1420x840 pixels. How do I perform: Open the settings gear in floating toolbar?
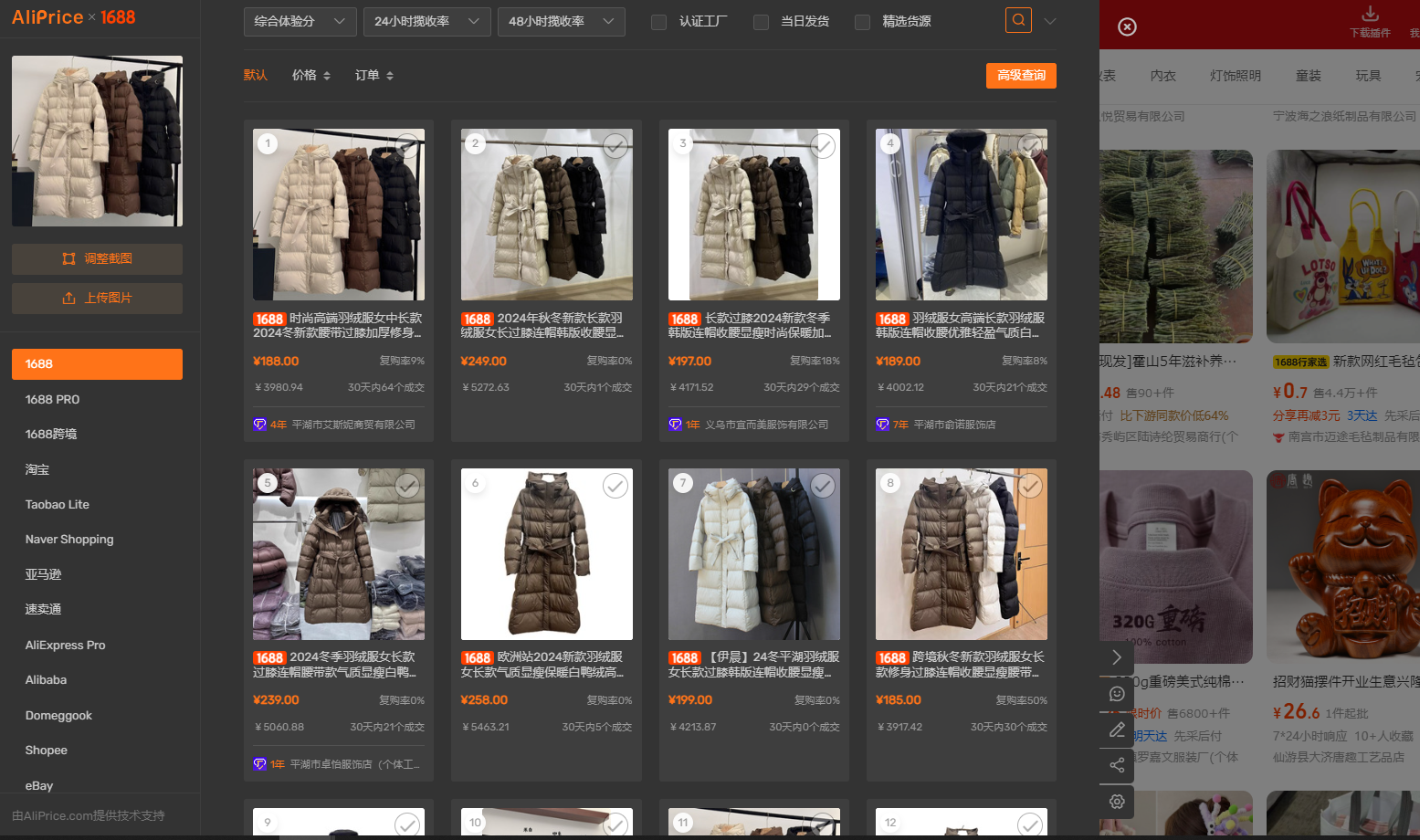click(1117, 802)
